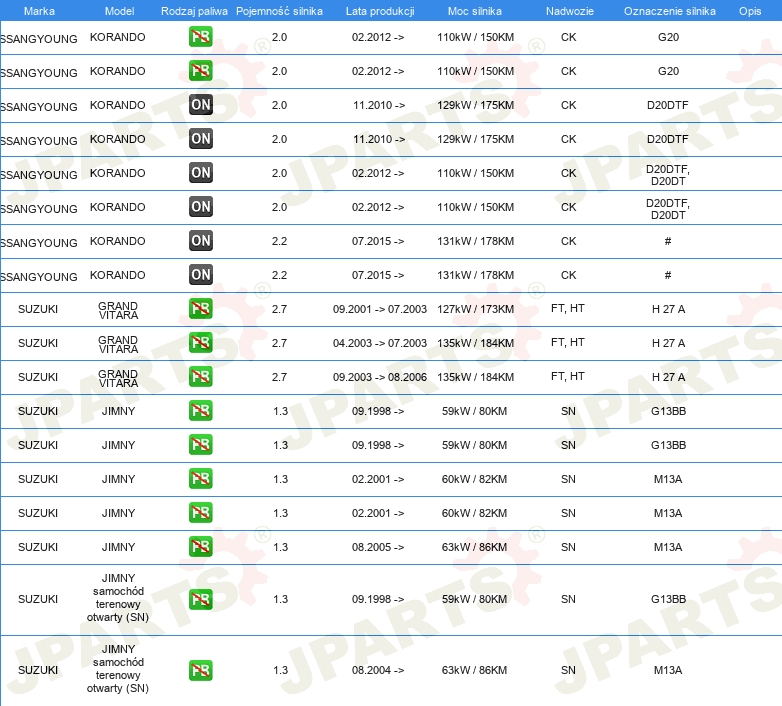This screenshot has width=782, height=706.
Task: Click the PB icon for Jimny open off-road 08.2004
Action: [x=201, y=670]
